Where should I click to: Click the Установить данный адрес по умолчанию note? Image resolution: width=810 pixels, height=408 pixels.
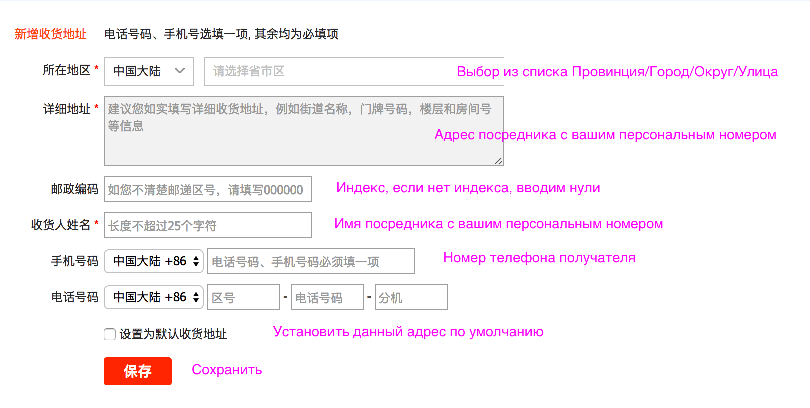click(x=408, y=332)
